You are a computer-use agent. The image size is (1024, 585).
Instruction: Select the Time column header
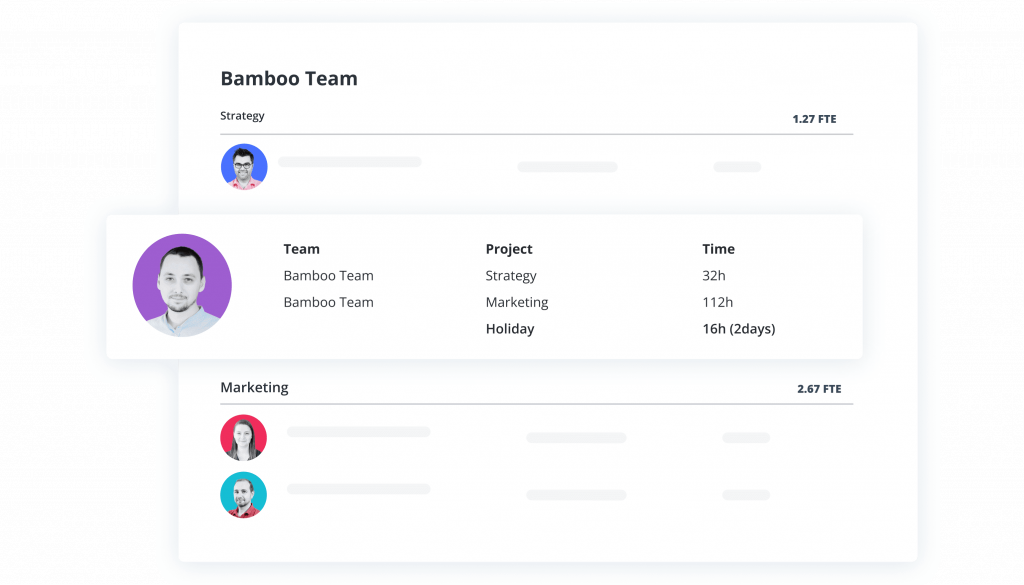click(718, 248)
